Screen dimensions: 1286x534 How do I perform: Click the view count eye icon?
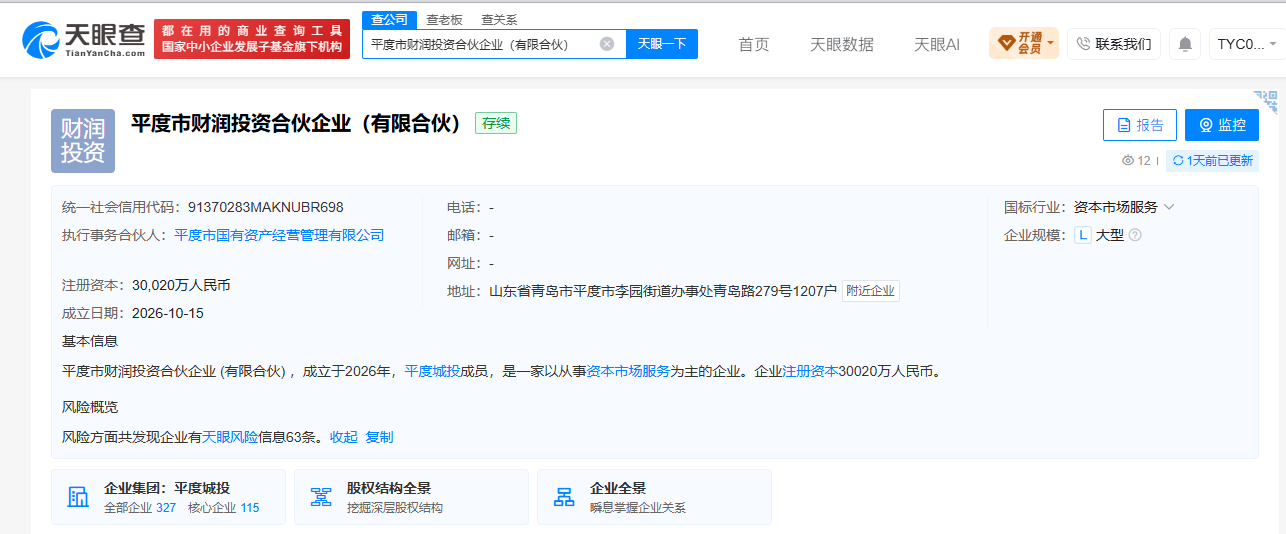click(1128, 161)
